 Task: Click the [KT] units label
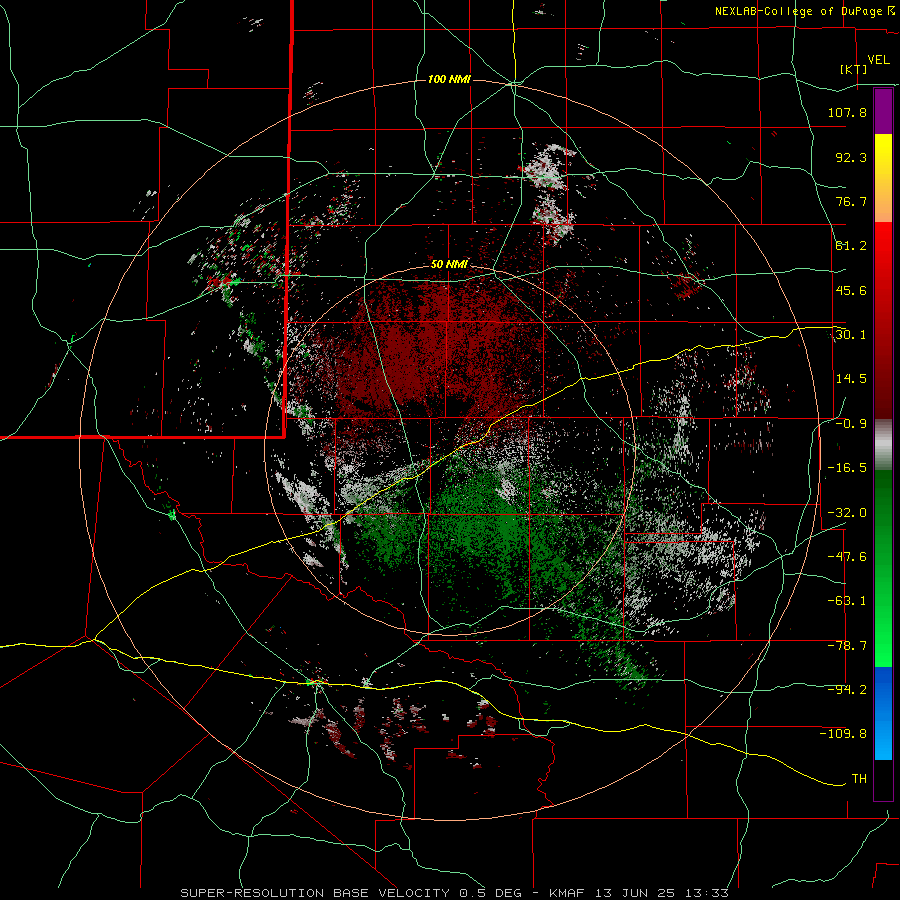coord(853,69)
